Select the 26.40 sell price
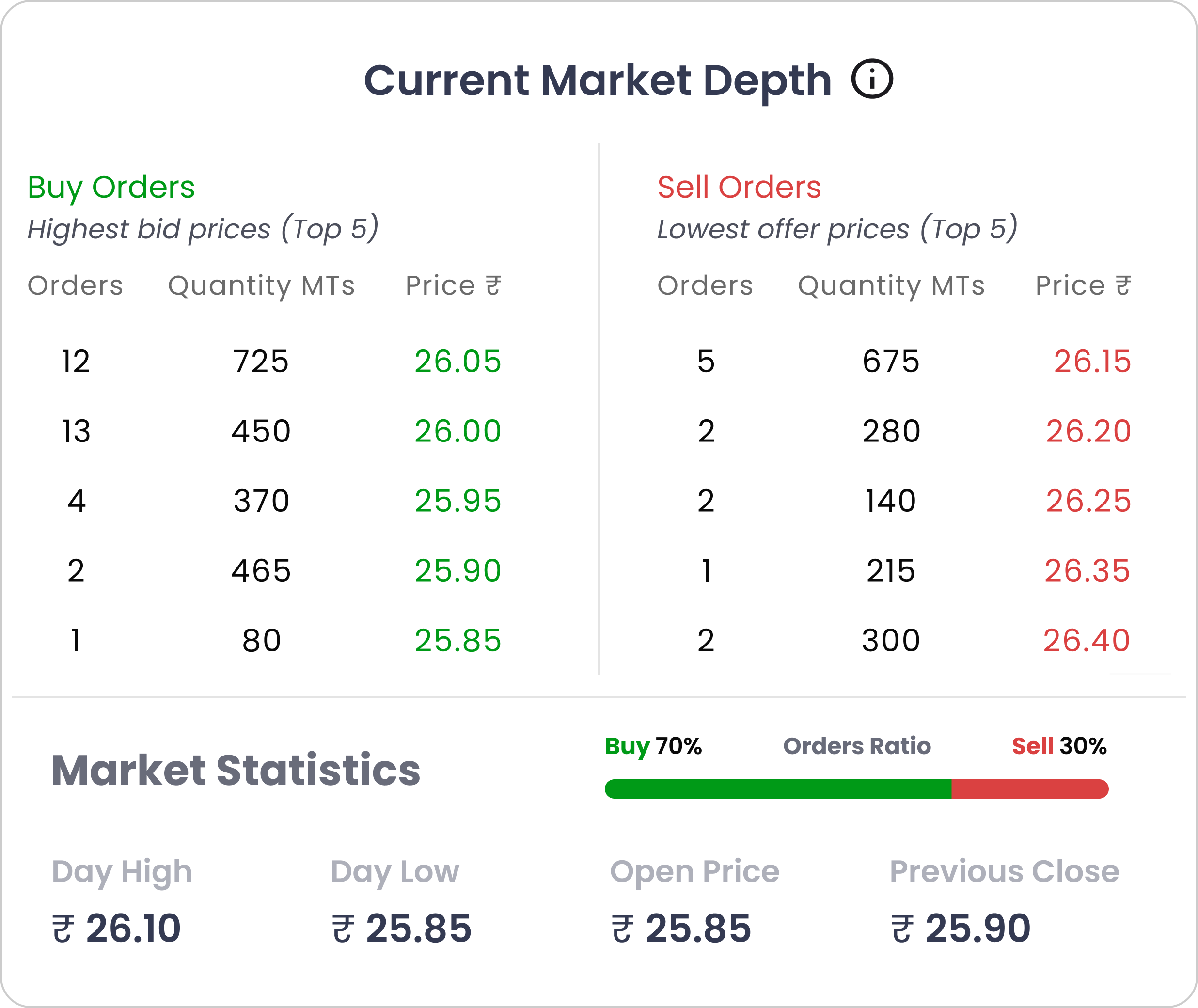The image size is (1198, 1008). pos(1086,641)
